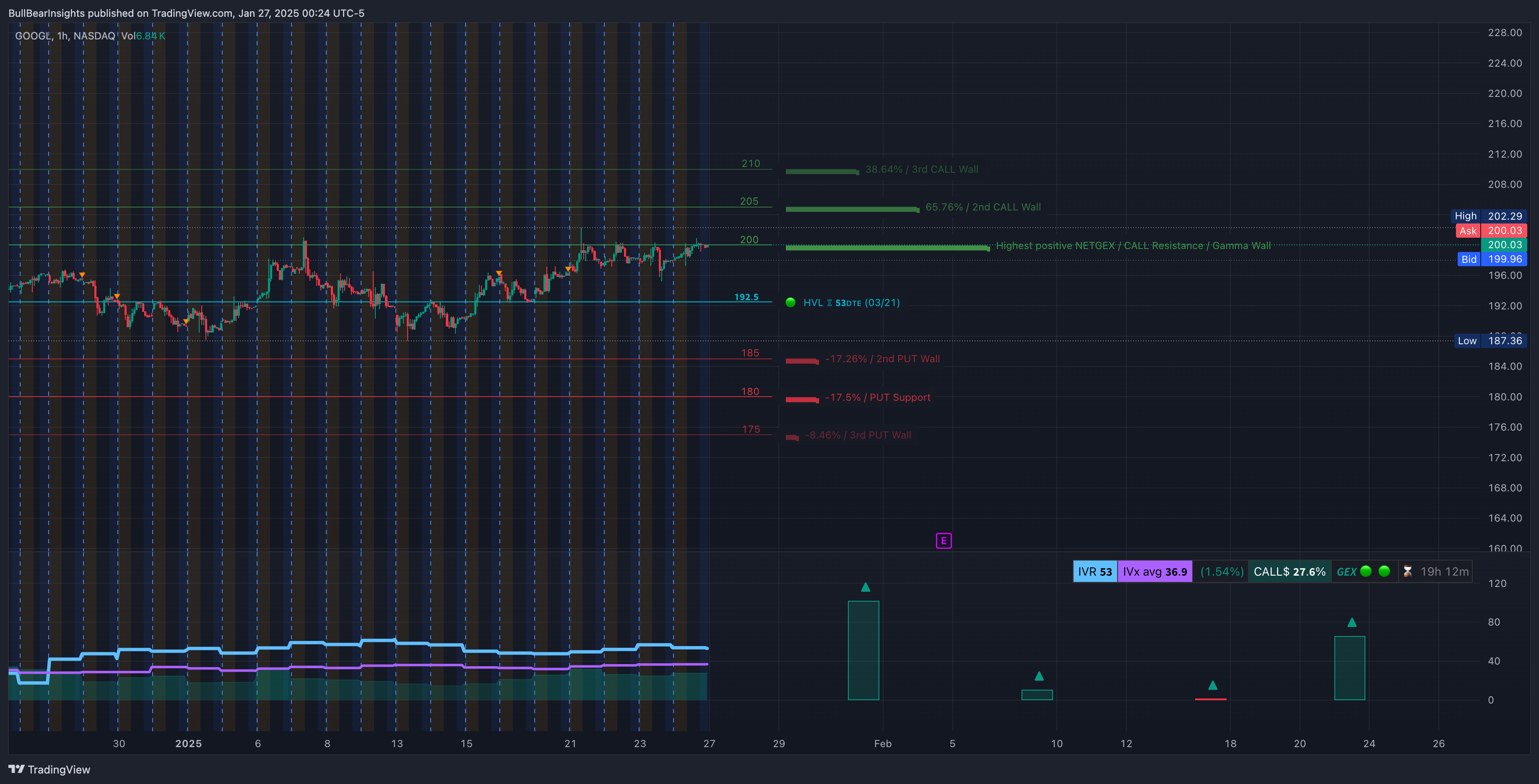The height and width of the screenshot is (784, 1539).
Task: Click the 120 value on indicator scale
Action: 1497,583
